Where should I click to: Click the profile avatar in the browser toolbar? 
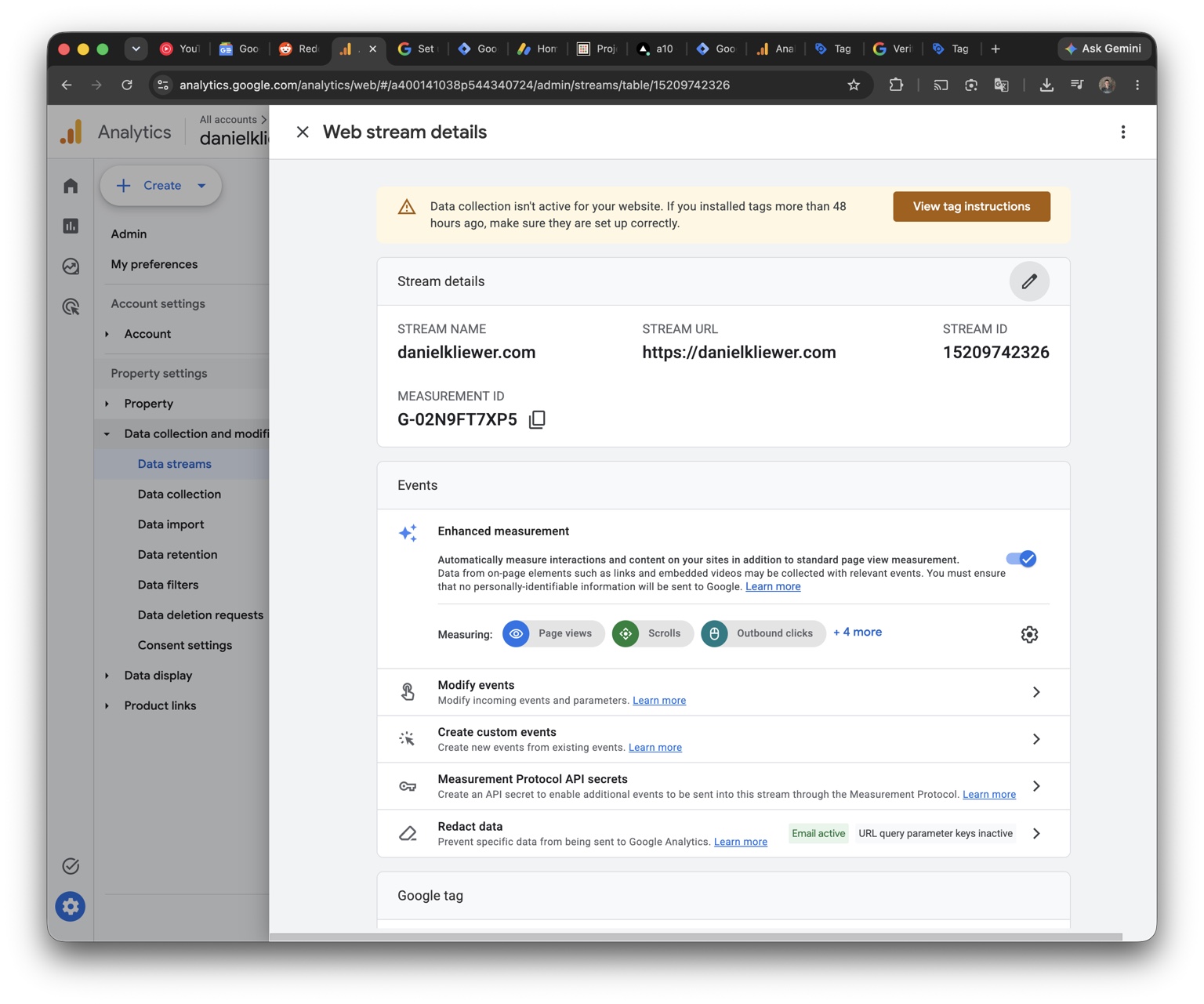point(1107,85)
